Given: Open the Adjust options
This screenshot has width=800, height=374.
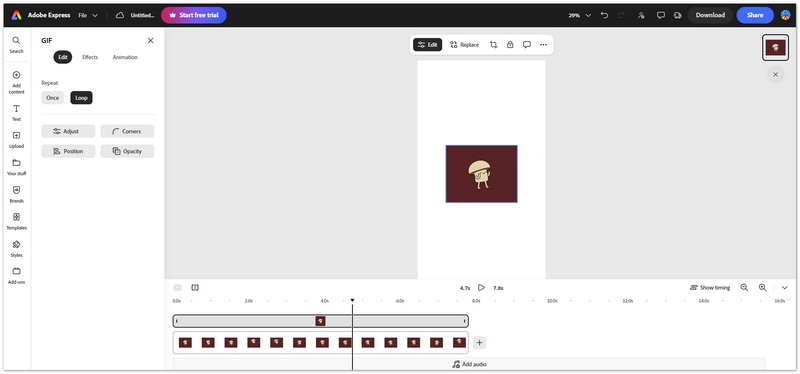Looking at the screenshot, I should tap(68, 131).
